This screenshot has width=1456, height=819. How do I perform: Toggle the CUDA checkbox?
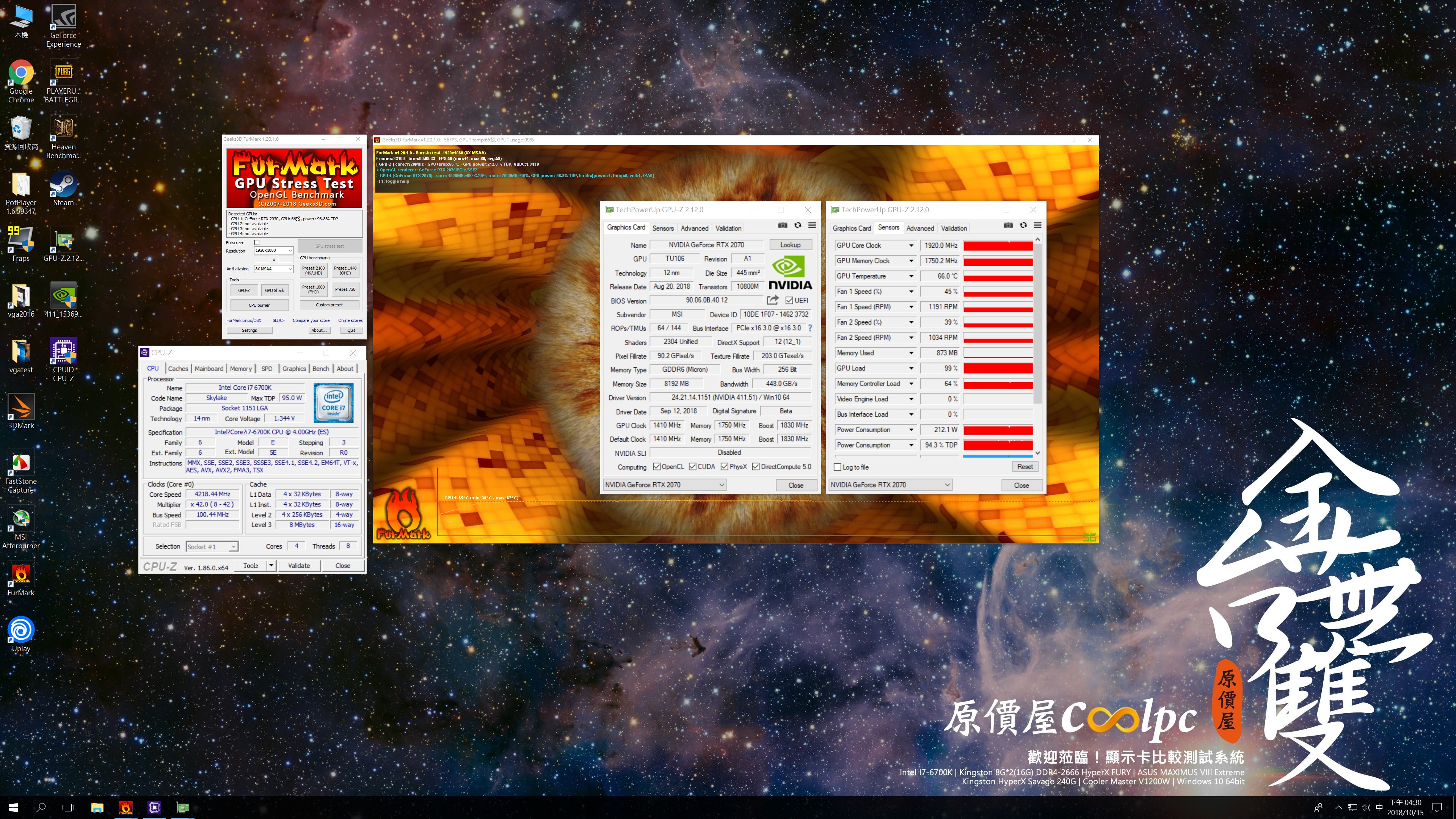click(692, 467)
